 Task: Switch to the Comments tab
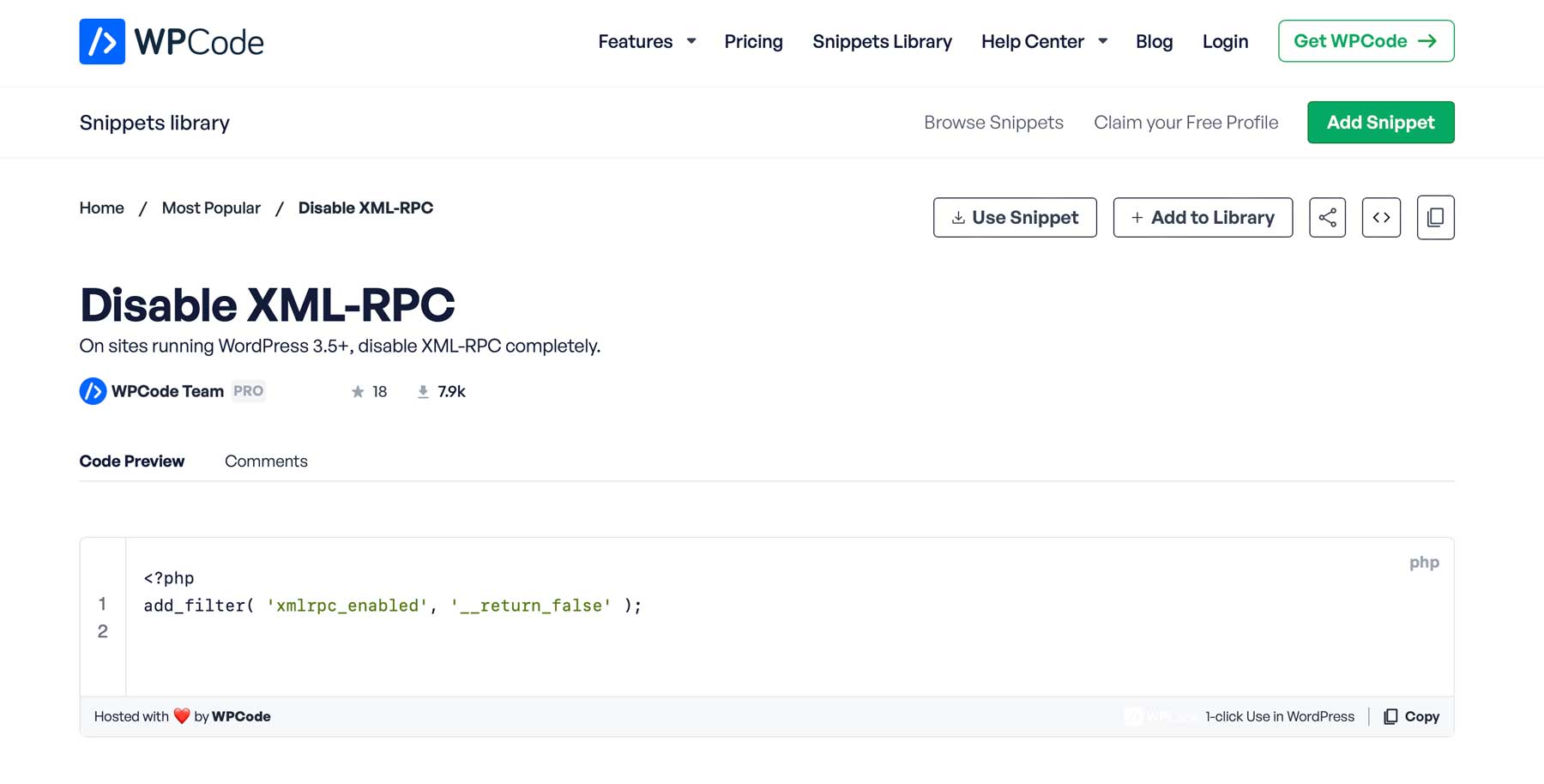tap(266, 461)
